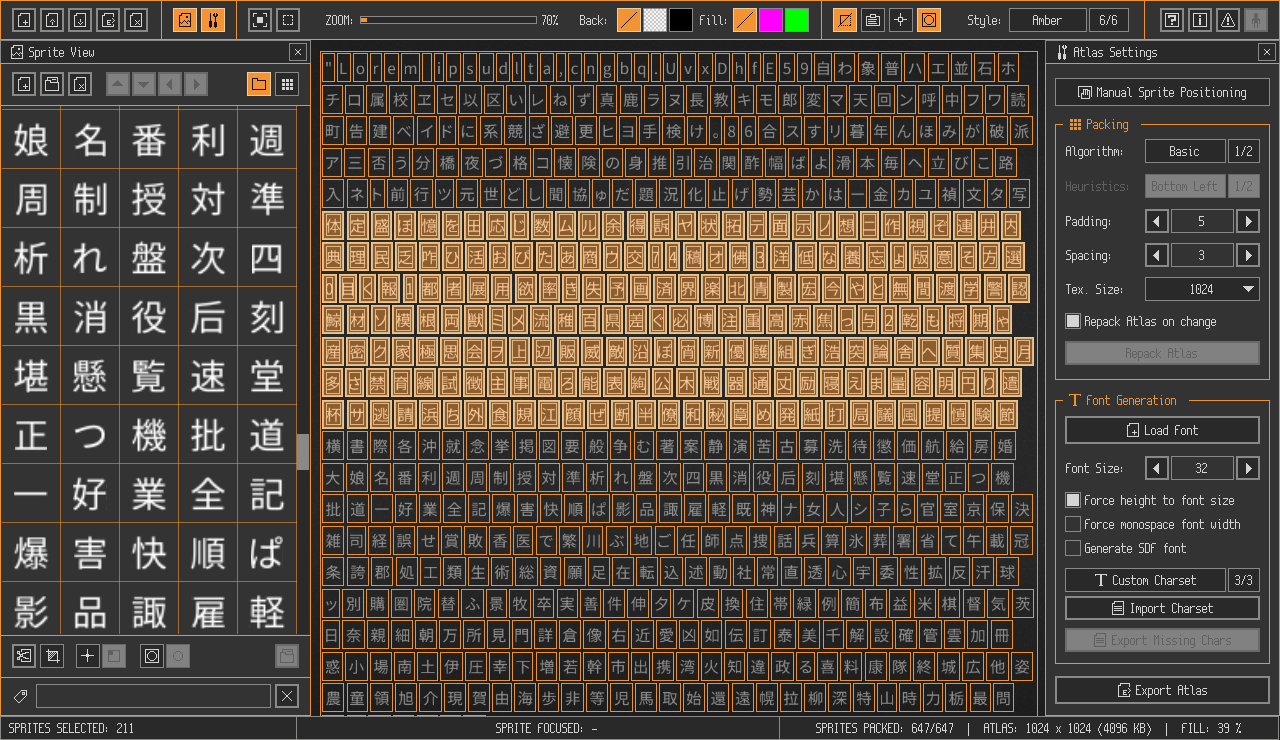The height and width of the screenshot is (740, 1280).
Task: Change the Amber style selector
Action: (x=1047, y=20)
